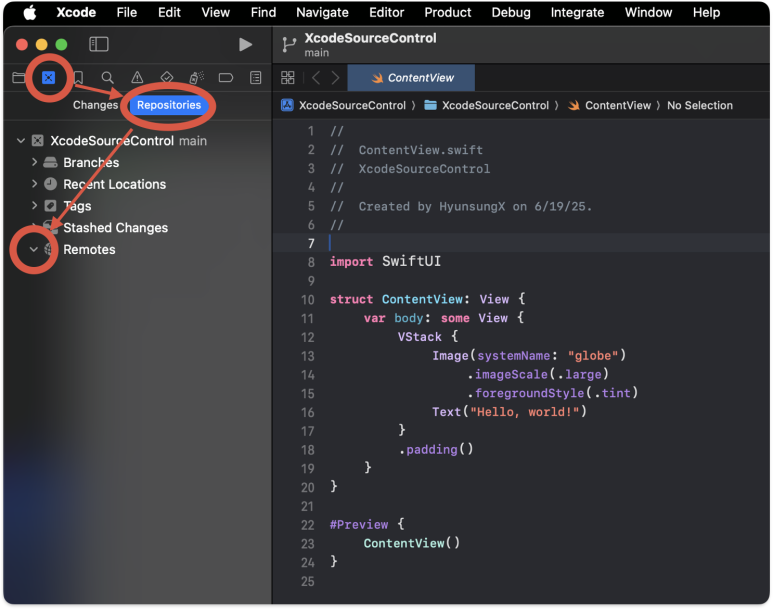The width and height of the screenshot is (773, 610).
Task: Place cursor on empty line 7
Action: 522,243
